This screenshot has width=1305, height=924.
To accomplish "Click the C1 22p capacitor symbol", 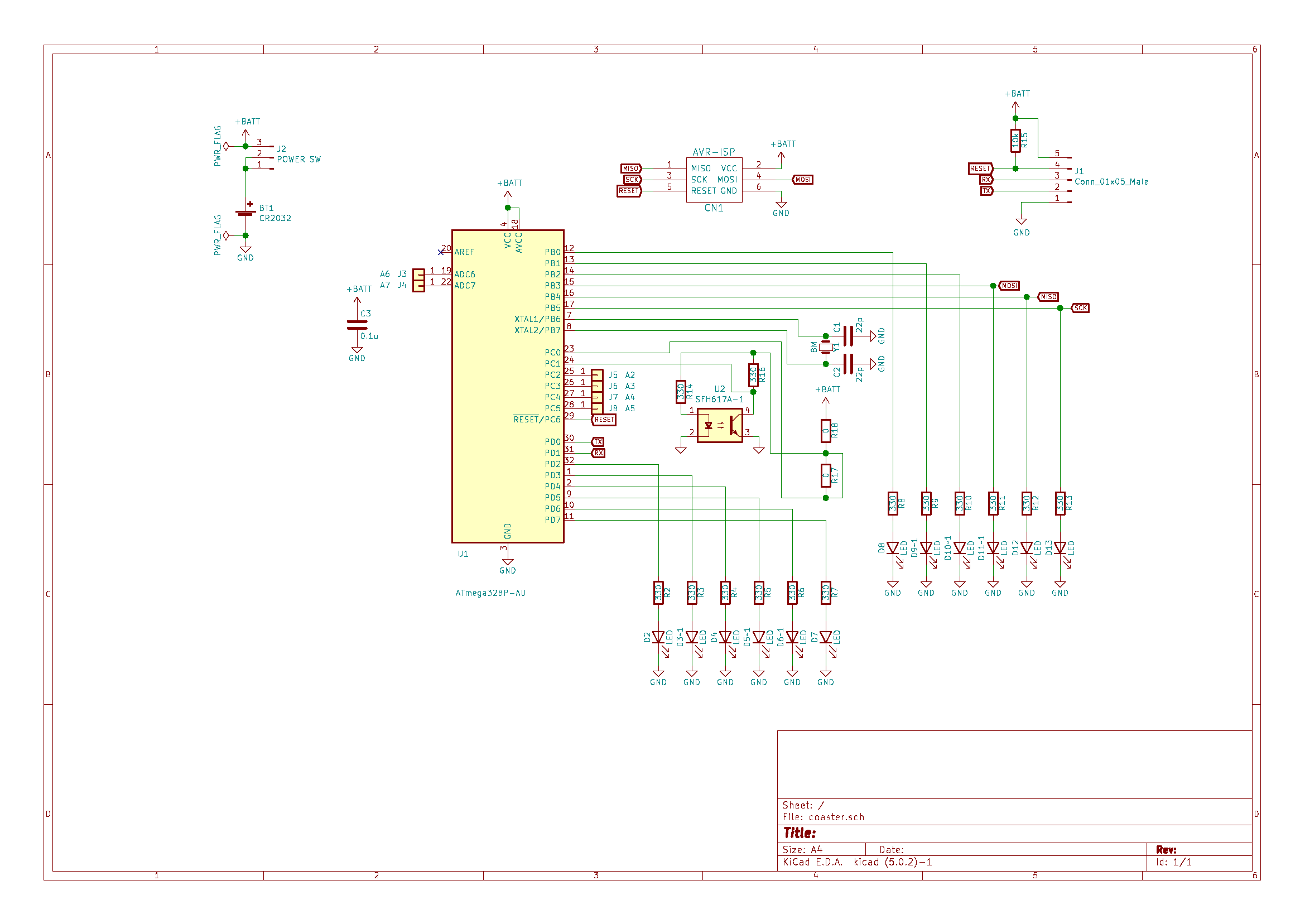I will 847,336.
